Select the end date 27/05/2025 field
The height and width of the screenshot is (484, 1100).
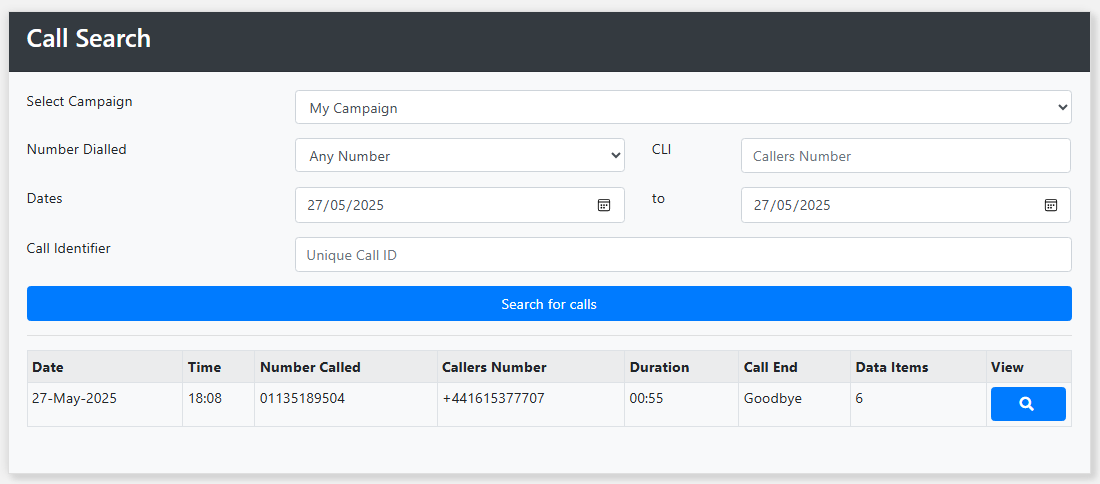(906, 205)
